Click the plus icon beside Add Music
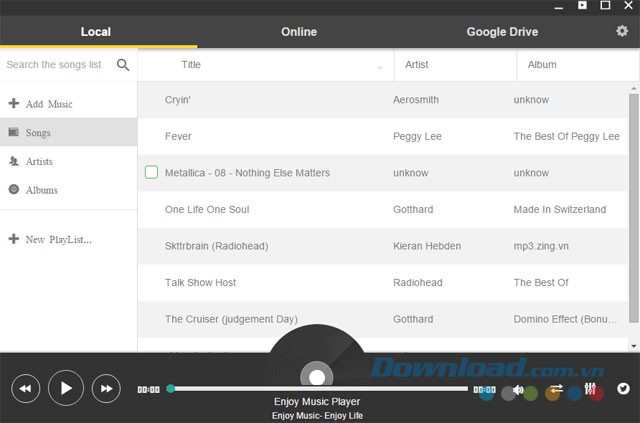 [14, 103]
